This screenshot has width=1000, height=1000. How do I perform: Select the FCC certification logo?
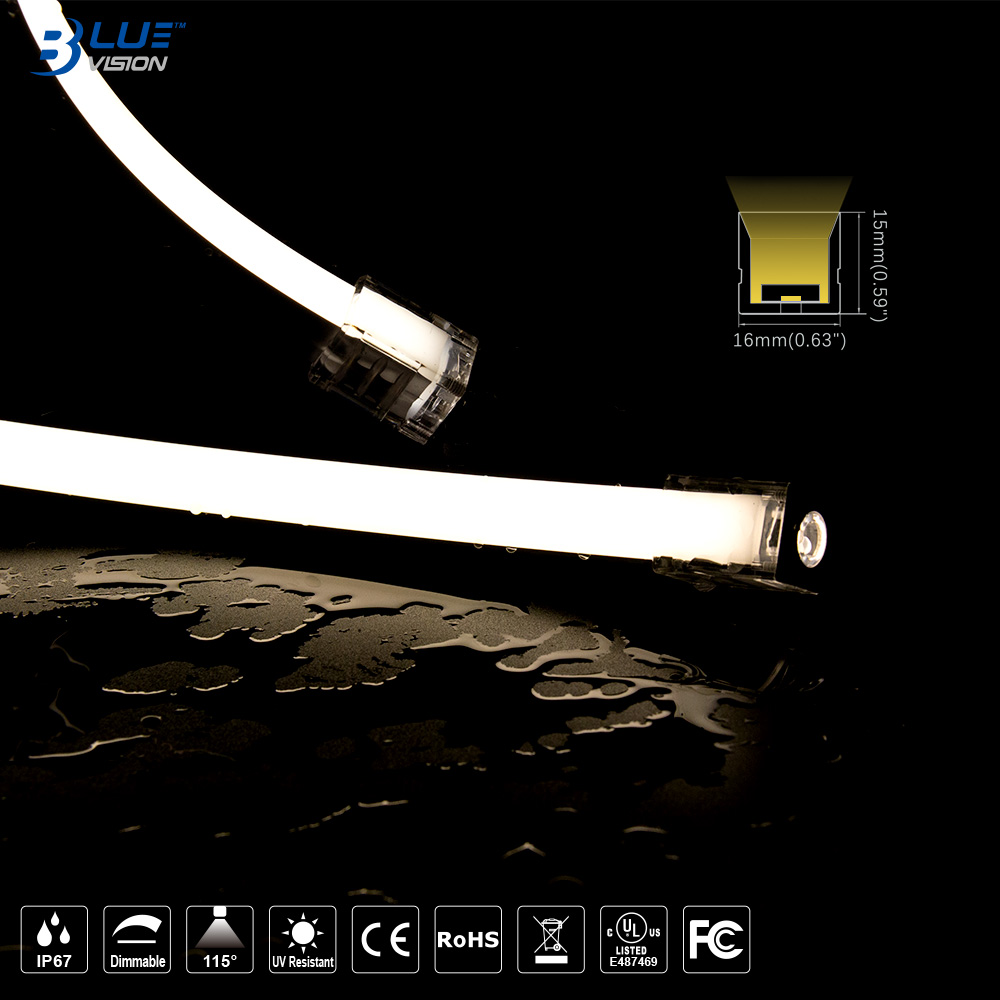point(716,940)
